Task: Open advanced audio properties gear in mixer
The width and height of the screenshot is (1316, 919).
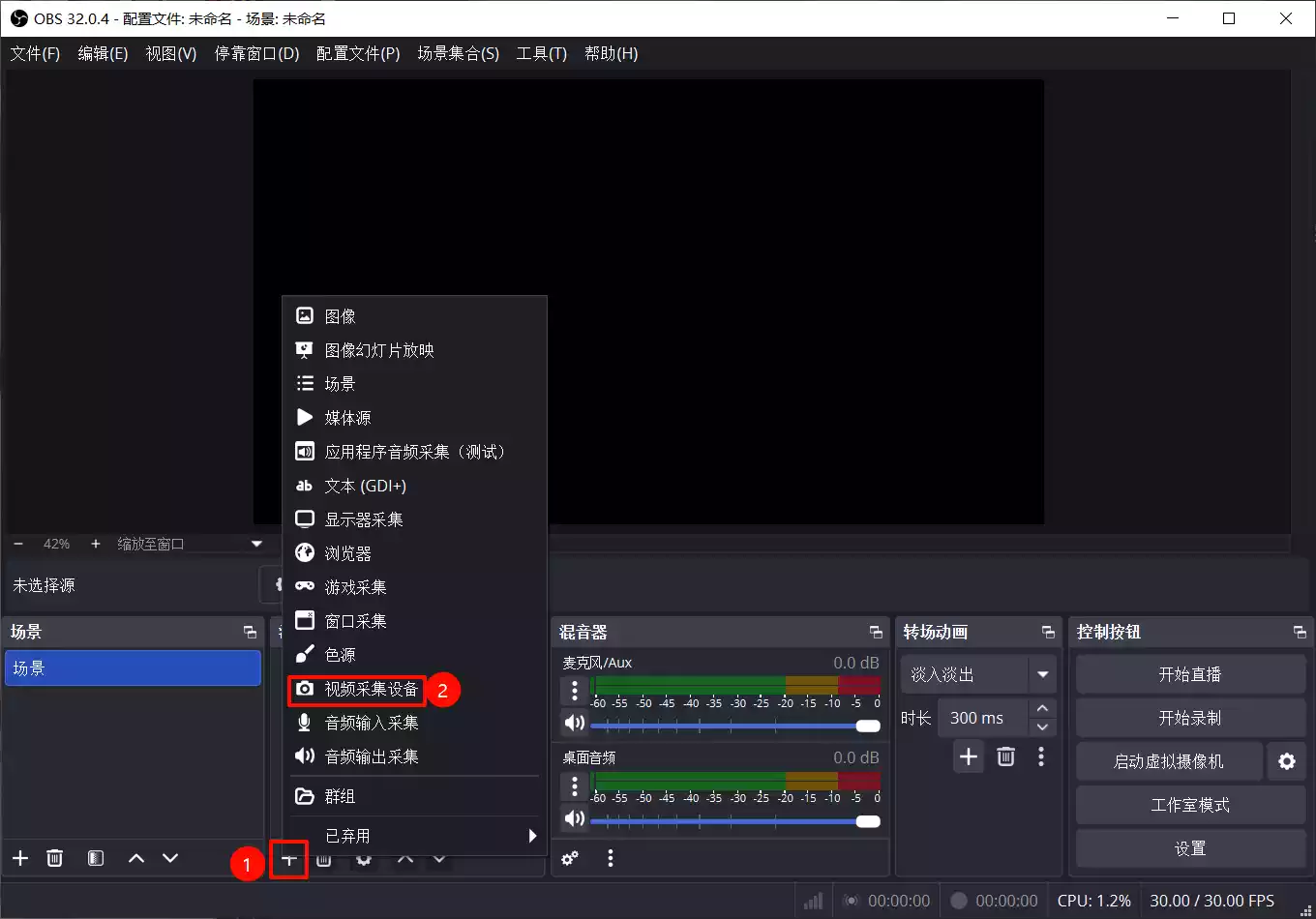Action: pyautogui.click(x=570, y=858)
